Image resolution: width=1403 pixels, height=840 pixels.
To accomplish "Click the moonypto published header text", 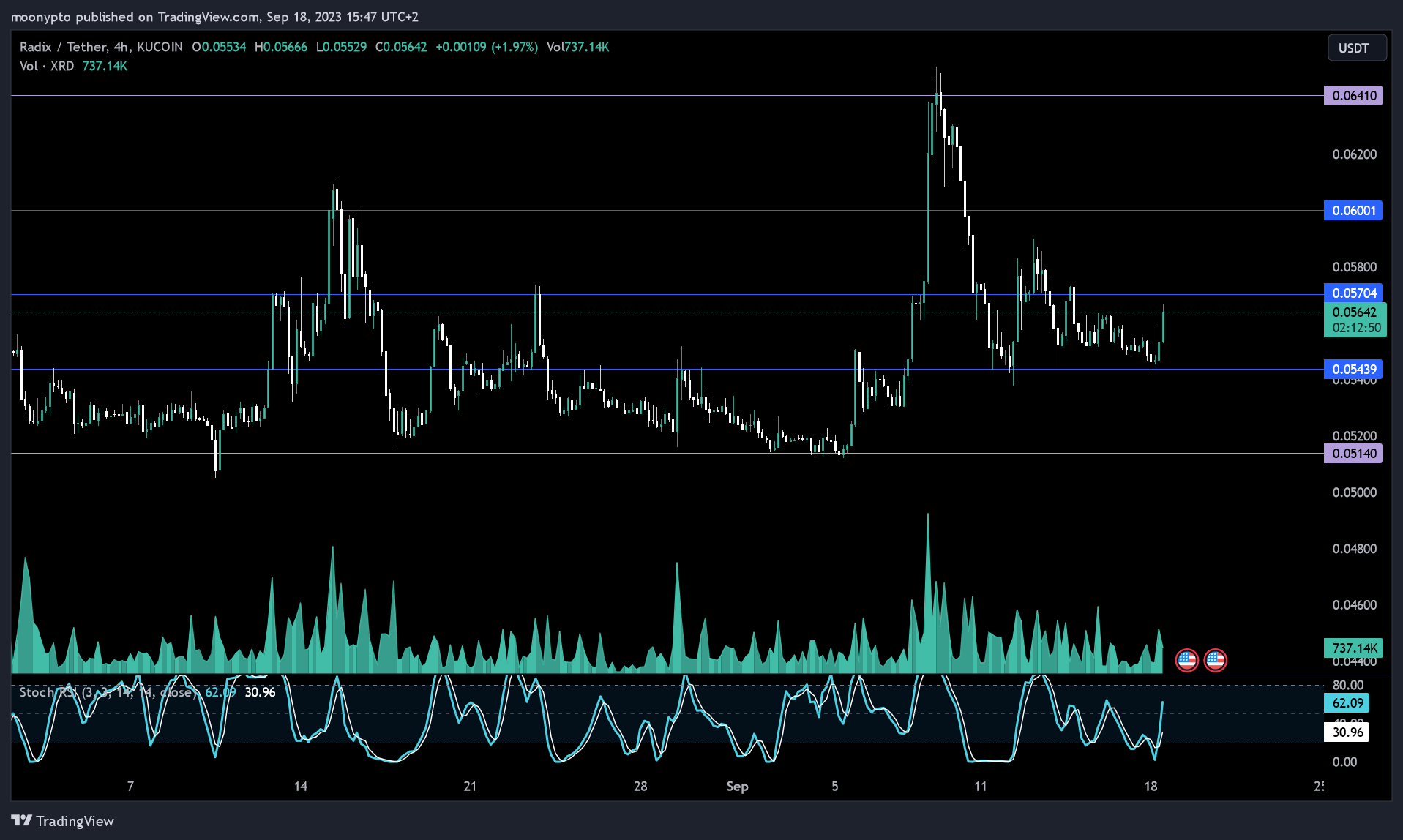I will (x=214, y=17).
